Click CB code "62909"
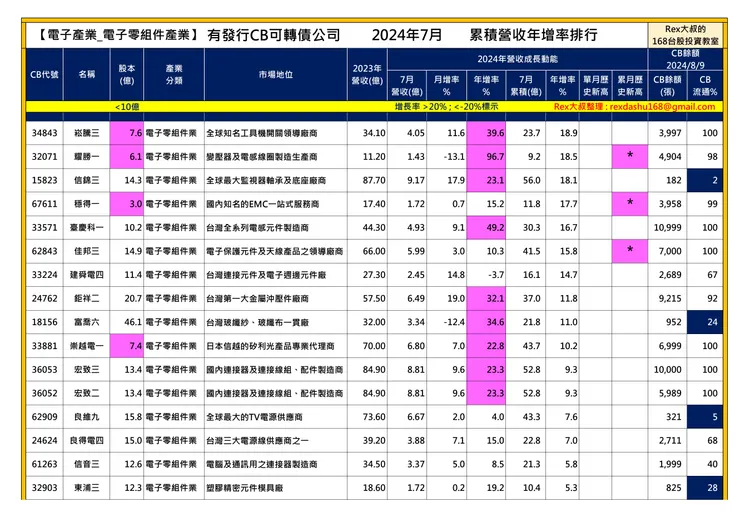The height and width of the screenshot is (523, 740). [x=44, y=417]
